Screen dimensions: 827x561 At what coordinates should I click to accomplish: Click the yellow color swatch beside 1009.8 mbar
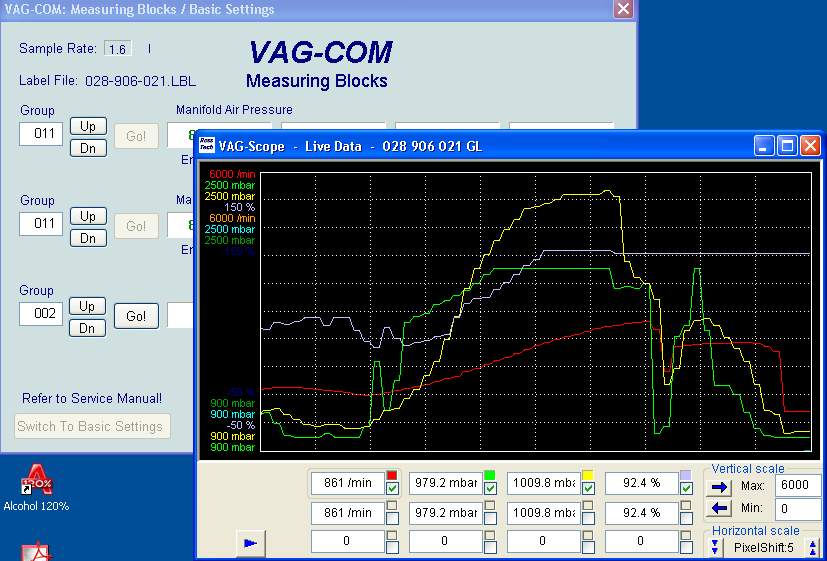588,476
